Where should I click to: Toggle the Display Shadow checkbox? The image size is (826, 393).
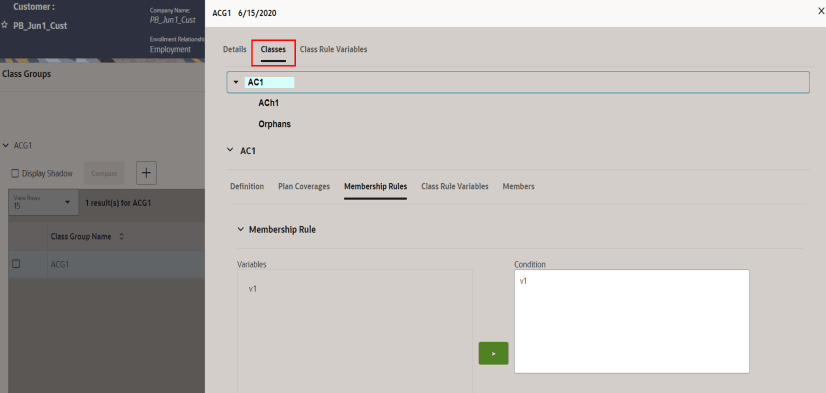click(15, 173)
